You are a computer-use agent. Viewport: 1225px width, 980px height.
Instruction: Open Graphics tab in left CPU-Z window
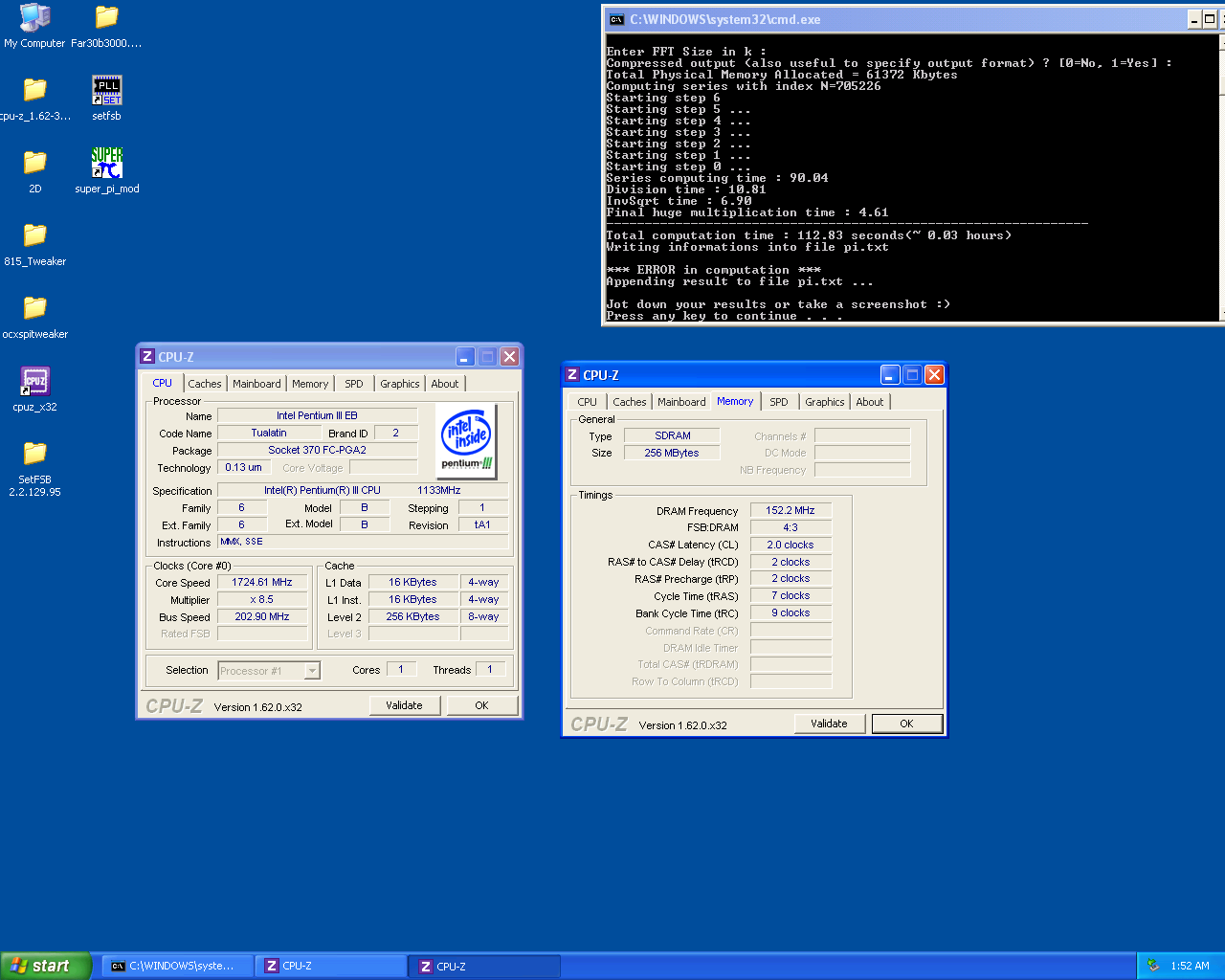[x=399, y=384]
